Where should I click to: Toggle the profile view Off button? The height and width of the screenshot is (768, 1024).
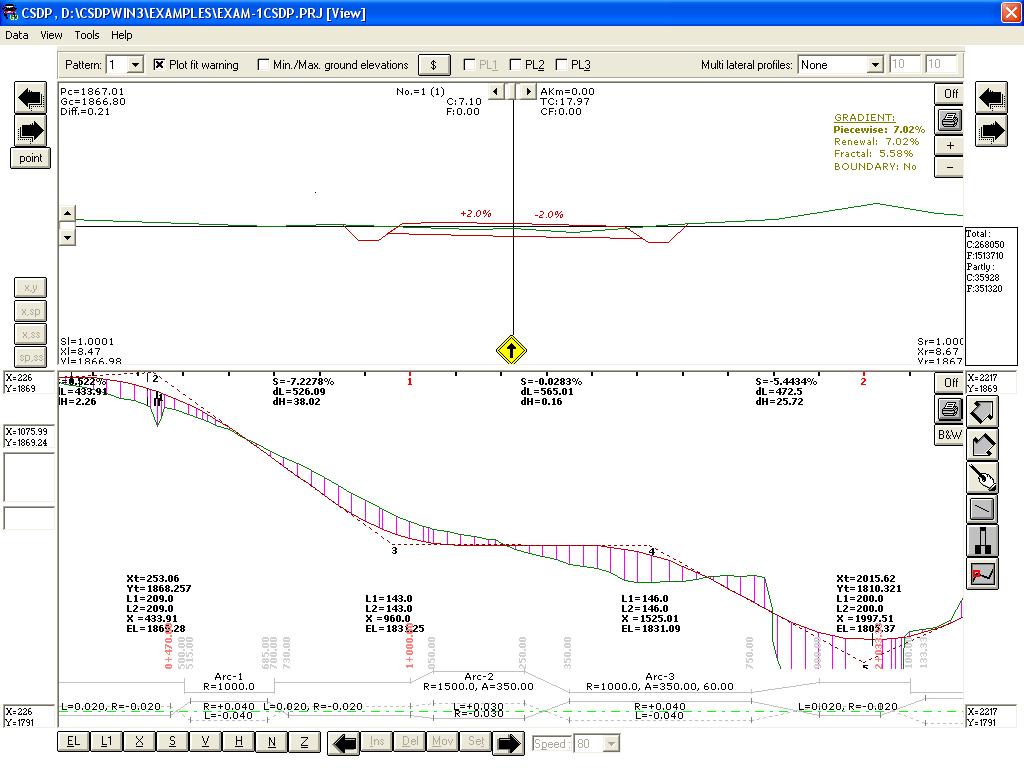(x=950, y=383)
